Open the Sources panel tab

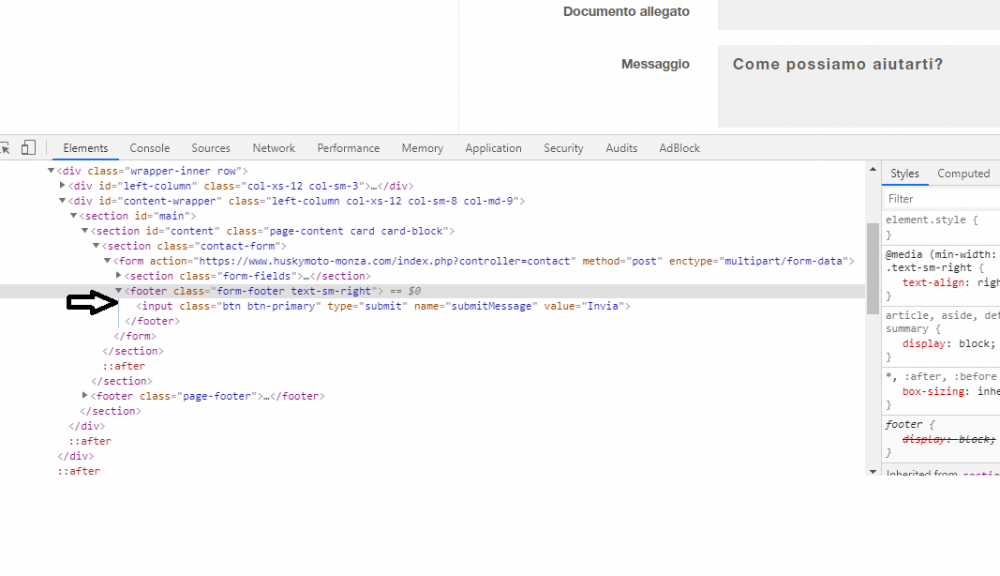[x=210, y=148]
